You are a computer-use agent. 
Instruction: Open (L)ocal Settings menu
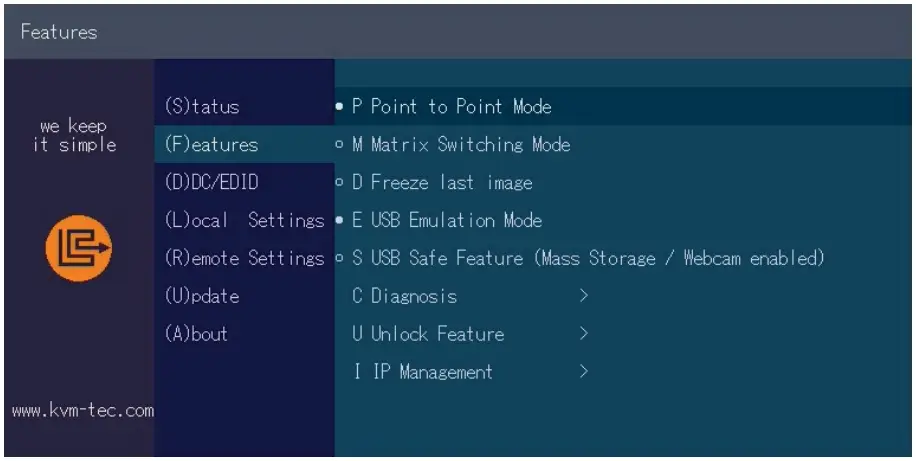243,220
